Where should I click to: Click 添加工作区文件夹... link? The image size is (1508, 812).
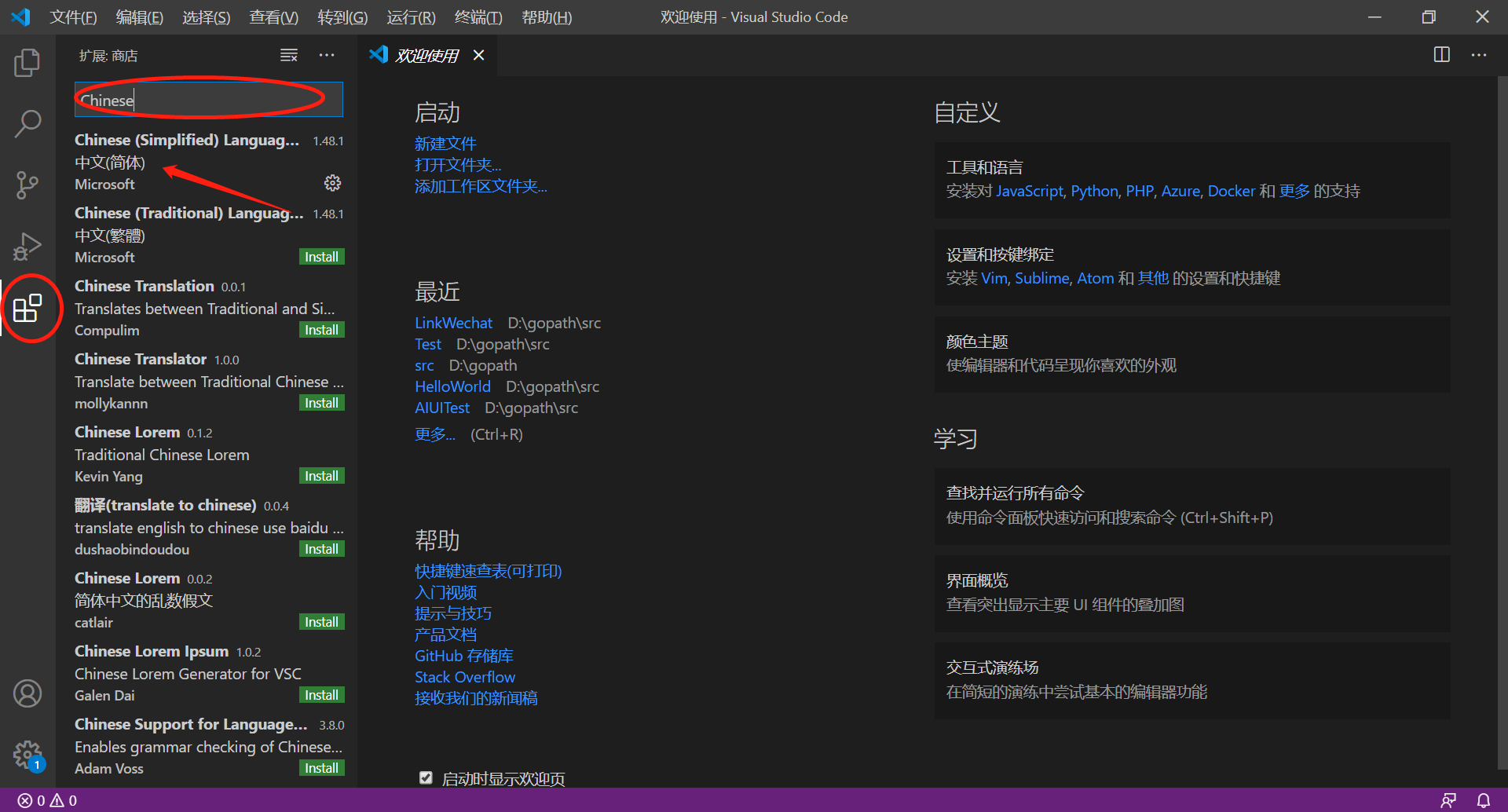pos(481,186)
